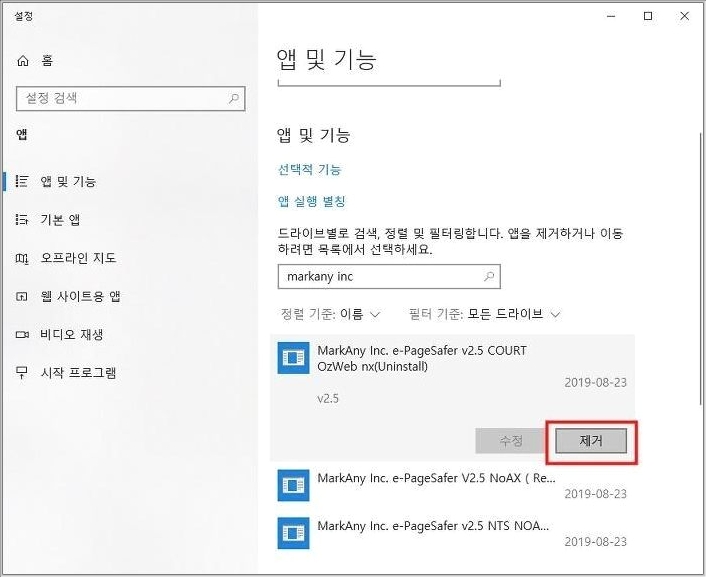Focus the 설정 검색 input field
The width and height of the screenshot is (706, 577).
[x=131, y=98]
